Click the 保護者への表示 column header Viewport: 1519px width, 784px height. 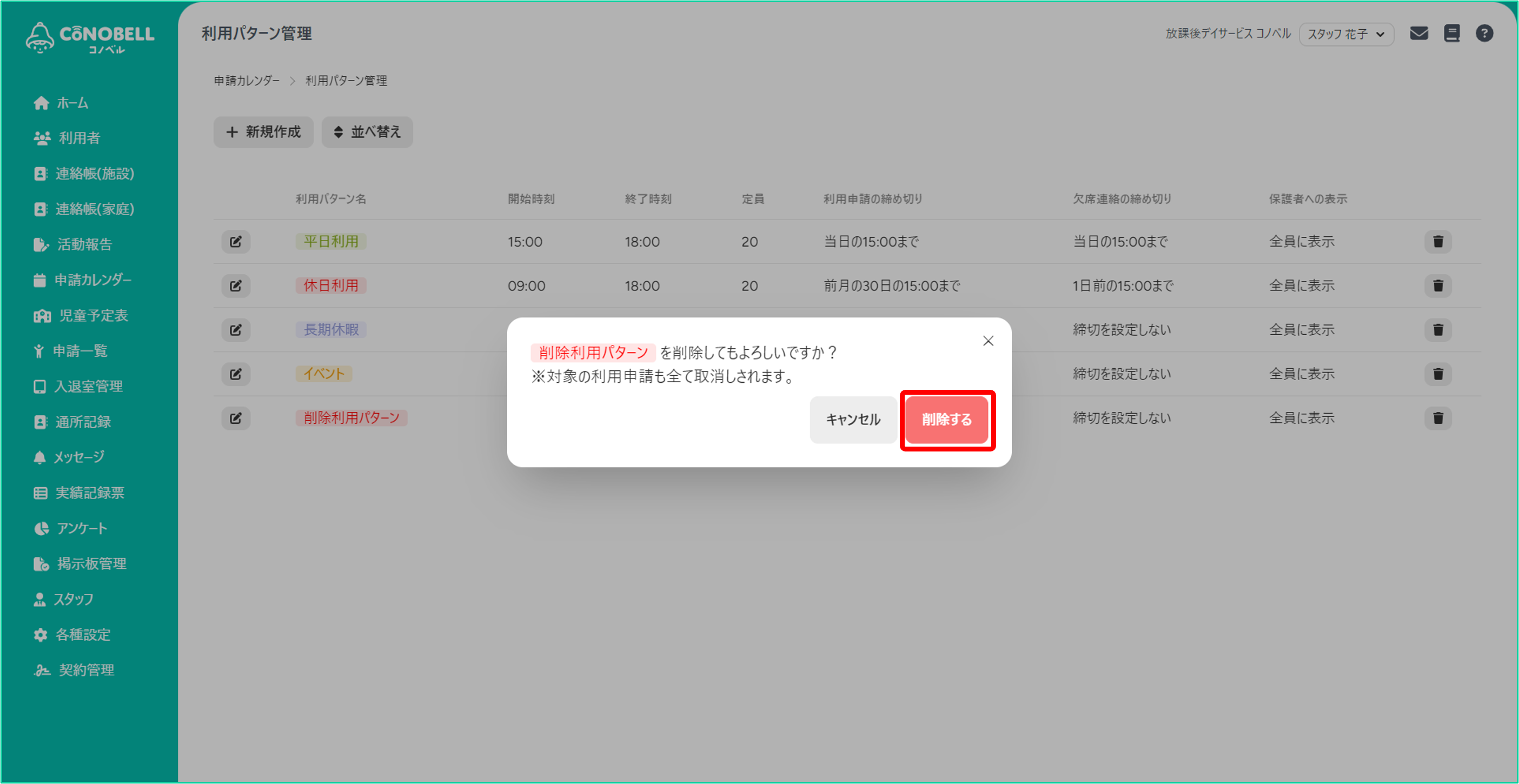coord(1308,199)
